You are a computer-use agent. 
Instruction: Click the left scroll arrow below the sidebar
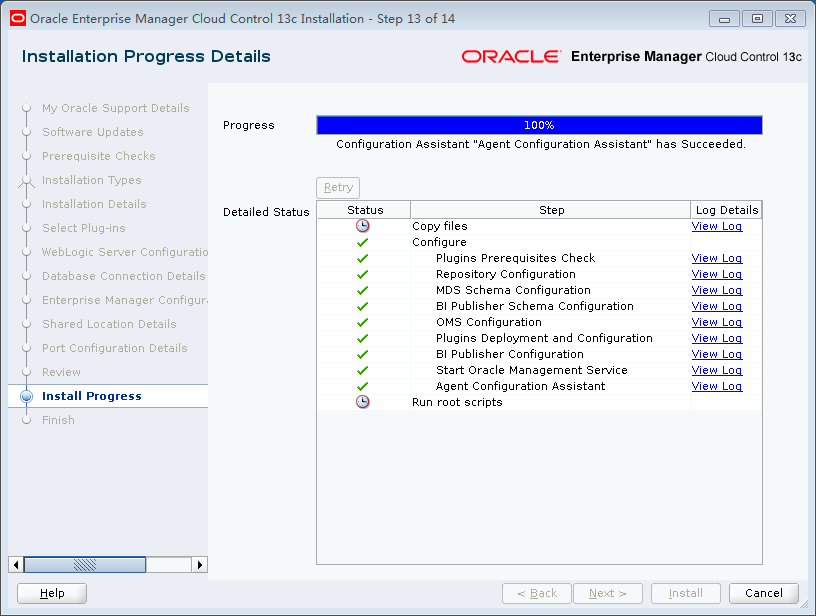click(16, 564)
